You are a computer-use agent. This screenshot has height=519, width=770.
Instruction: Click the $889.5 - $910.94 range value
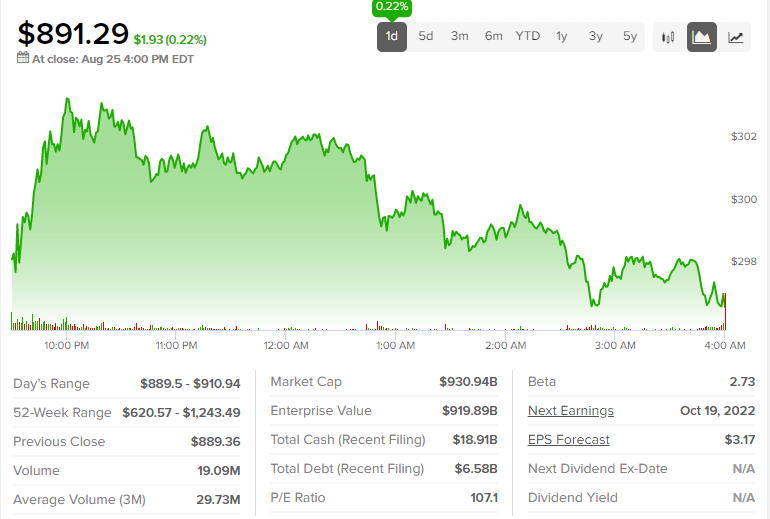[190, 383]
